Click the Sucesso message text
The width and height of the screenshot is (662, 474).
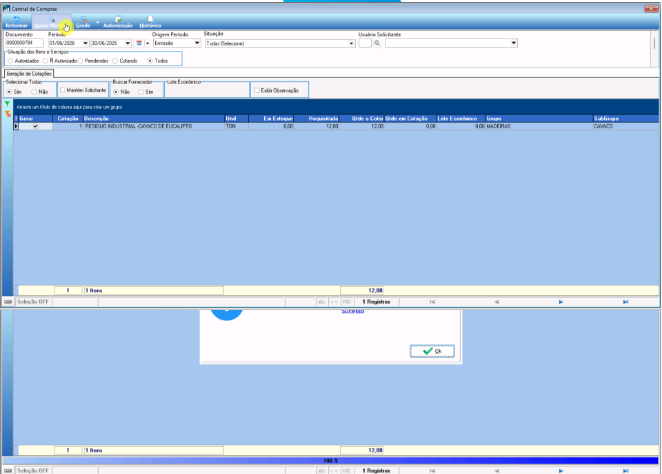(x=353, y=311)
